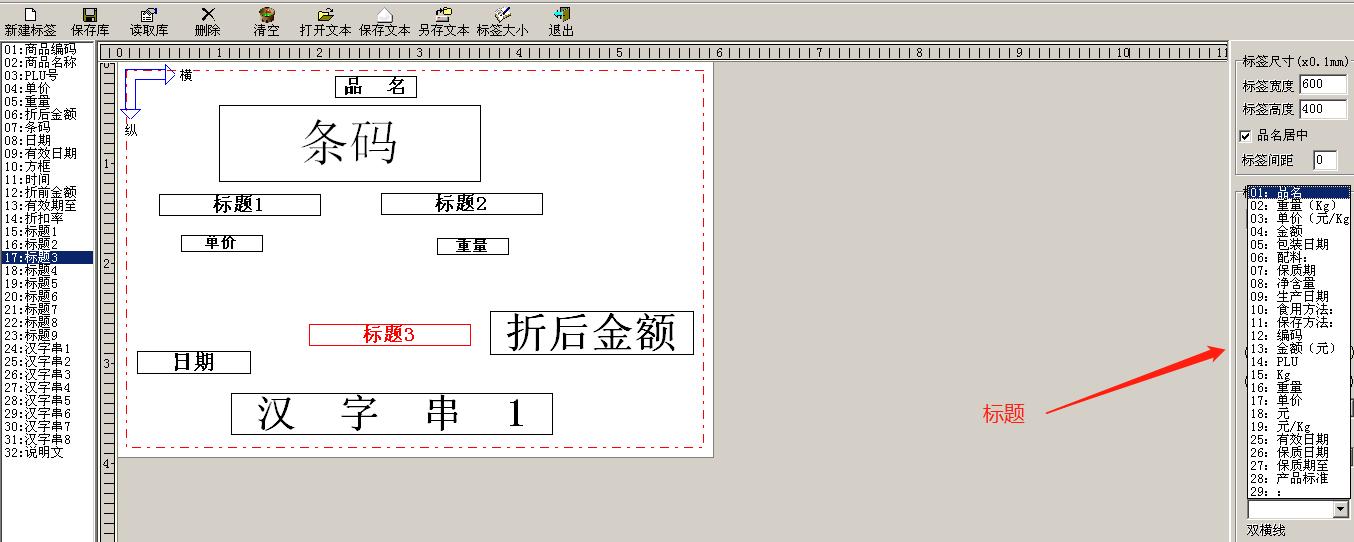
Task: Select '02: 重量（Kg）' in dropdown list
Action: [x=1299, y=206]
